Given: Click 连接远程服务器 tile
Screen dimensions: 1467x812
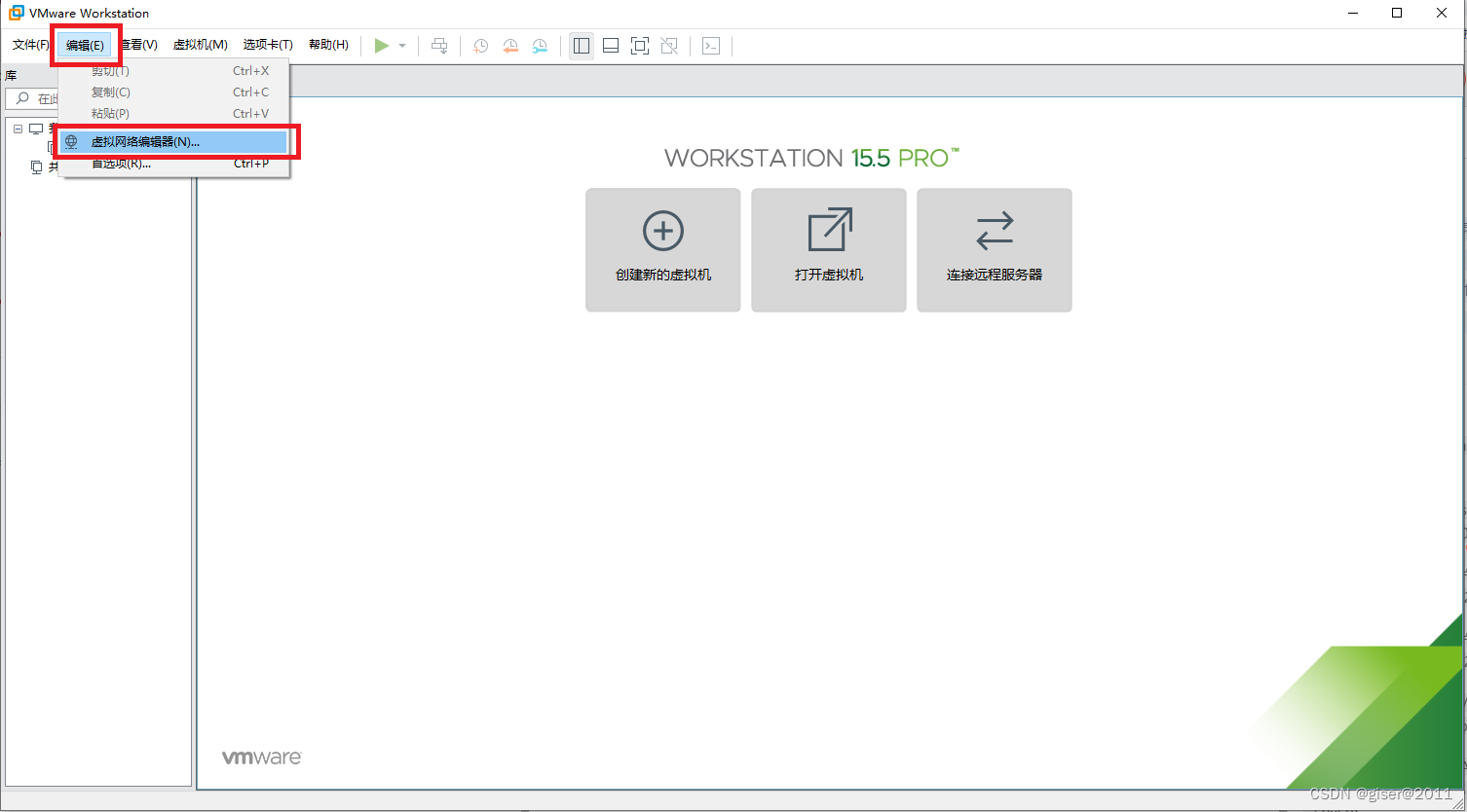Looking at the screenshot, I should click(x=994, y=249).
